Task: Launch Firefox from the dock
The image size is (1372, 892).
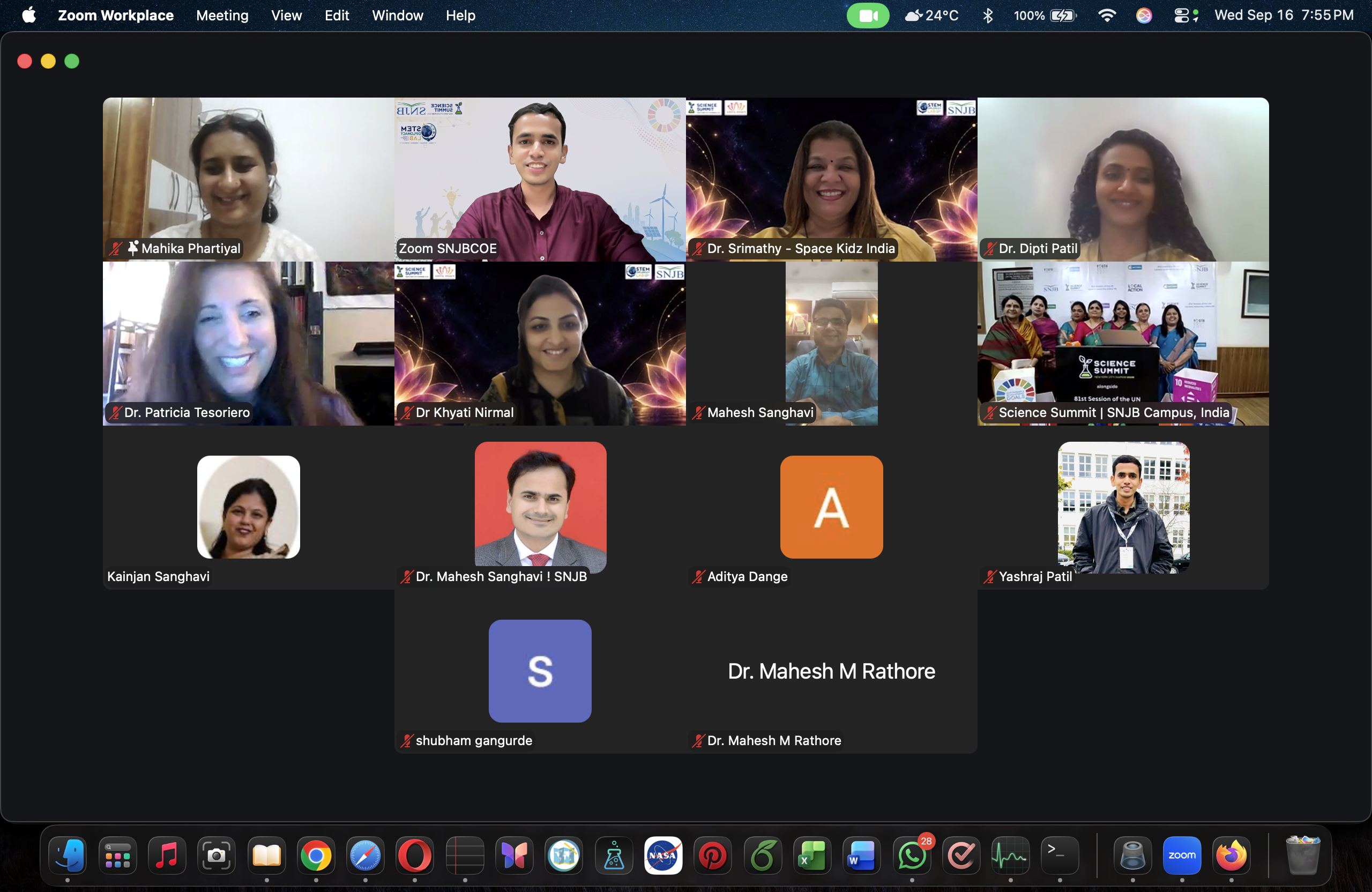Action: (1232, 856)
